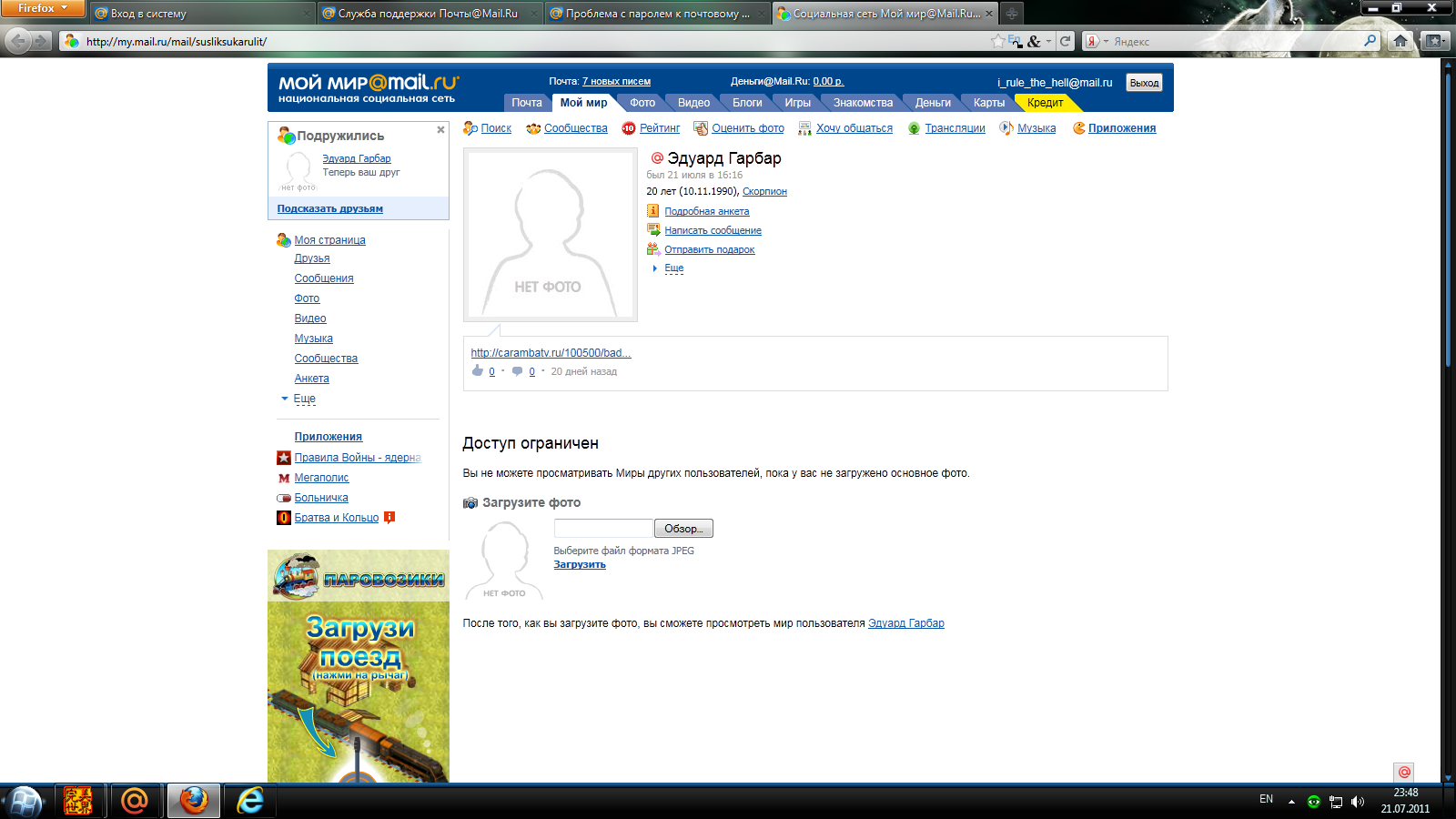The image size is (1456, 819).
Task: Click the Отправить подарок gift icon
Action: click(653, 249)
